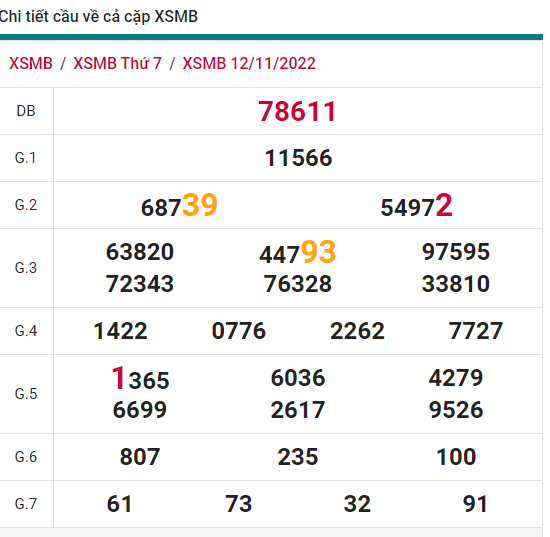The width and height of the screenshot is (550, 537).
Task: Click the G.1 result 11566
Action: pyautogui.click(x=298, y=158)
